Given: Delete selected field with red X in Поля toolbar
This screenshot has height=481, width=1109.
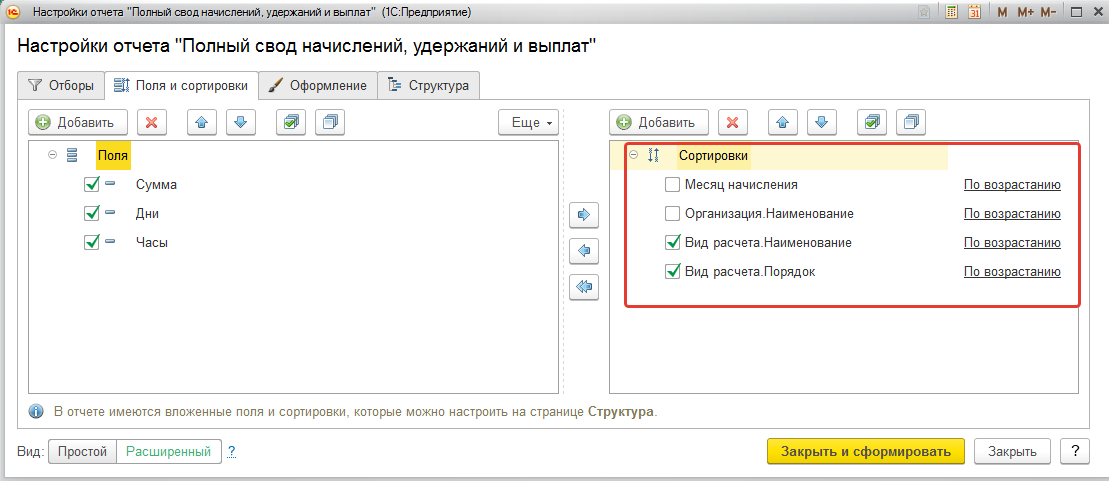Looking at the screenshot, I should [x=151, y=122].
